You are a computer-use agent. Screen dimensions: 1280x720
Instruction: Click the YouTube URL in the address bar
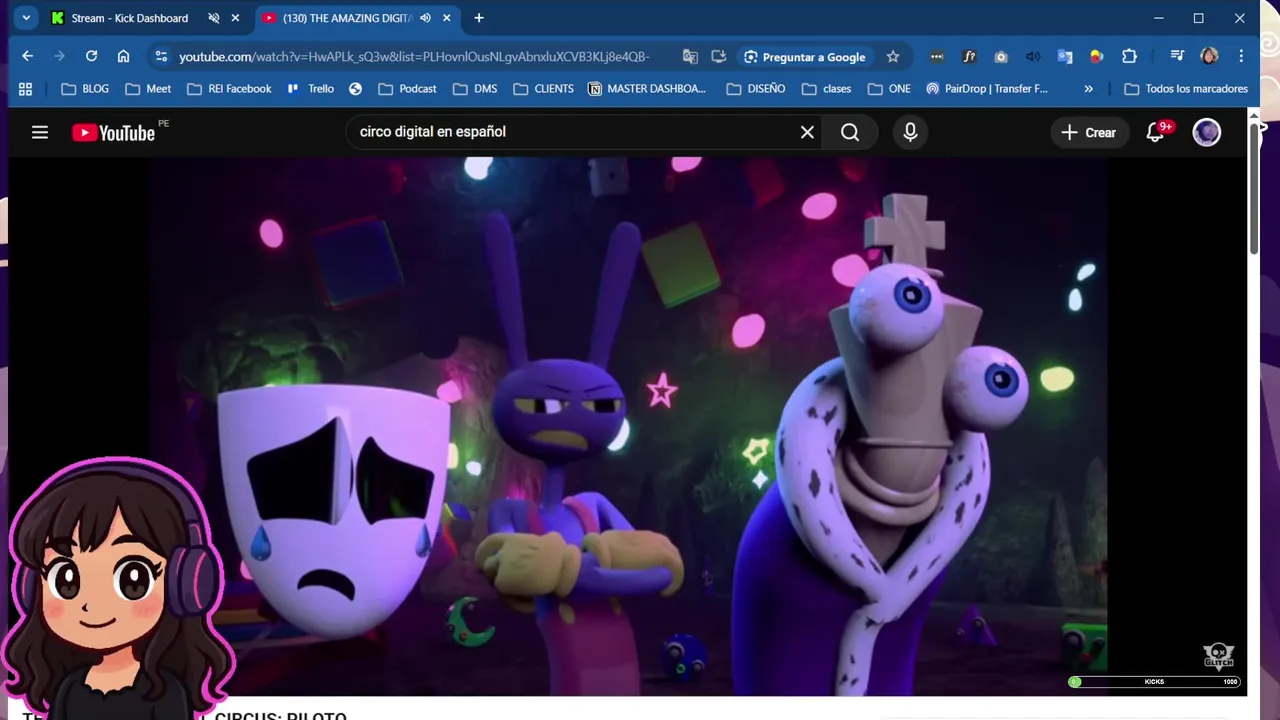pos(414,57)
